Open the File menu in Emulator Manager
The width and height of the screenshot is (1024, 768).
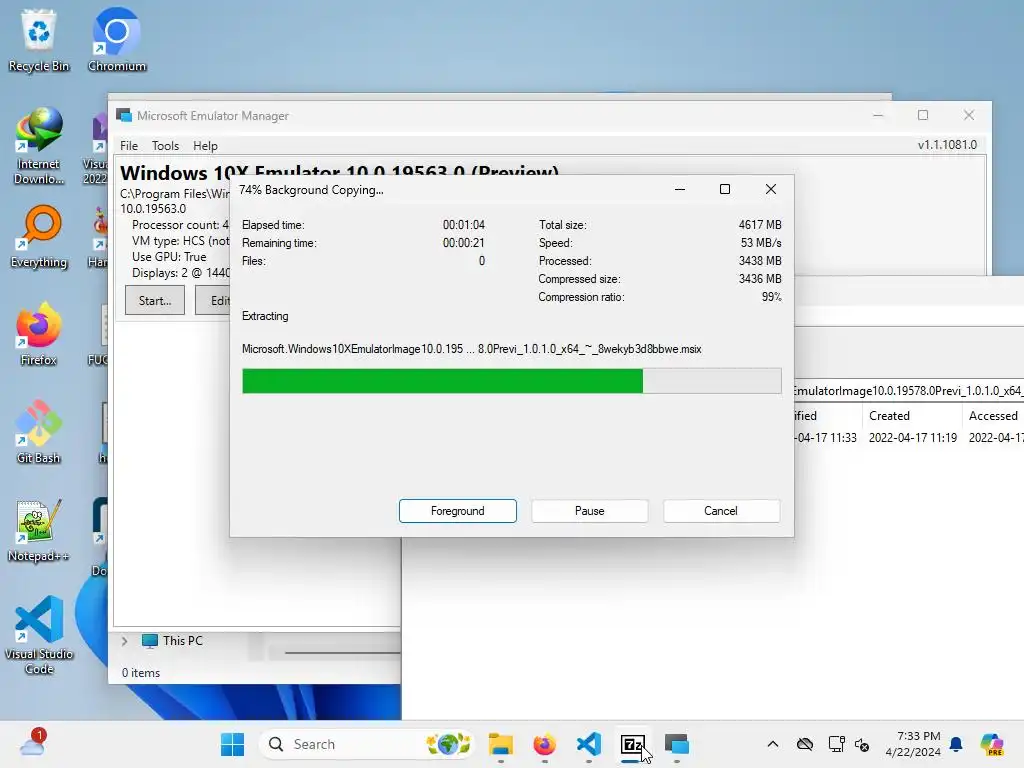(129, 146)
